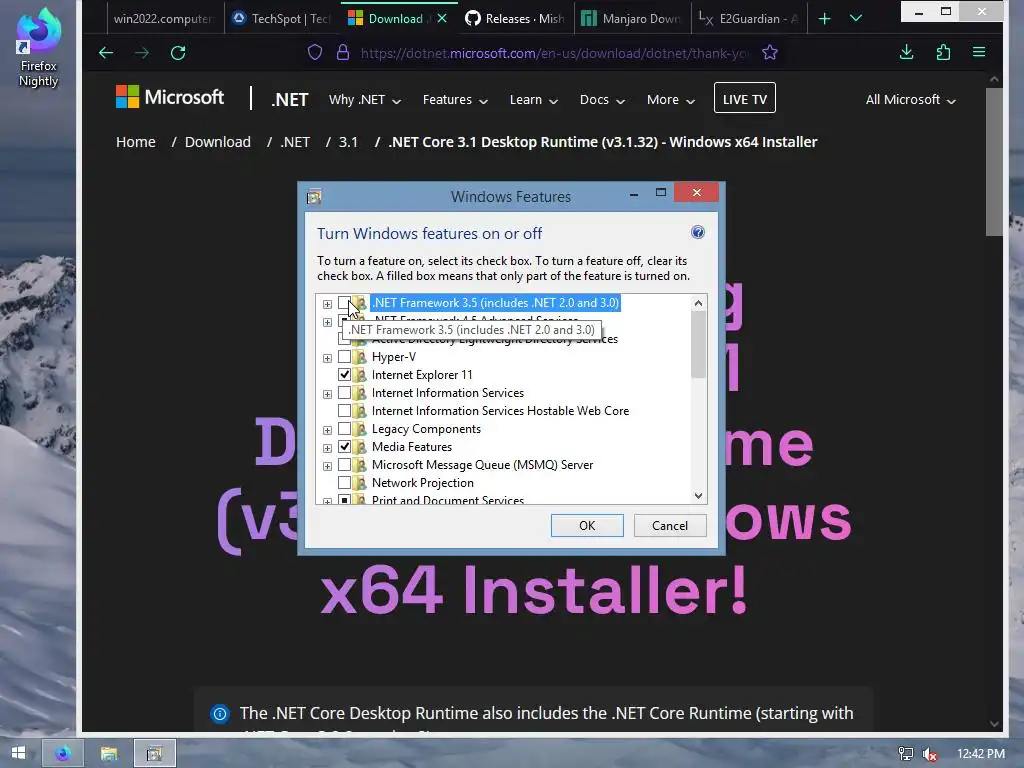
Task: Select Internet Explorer 11 list row
Action: tap(422, 375)
